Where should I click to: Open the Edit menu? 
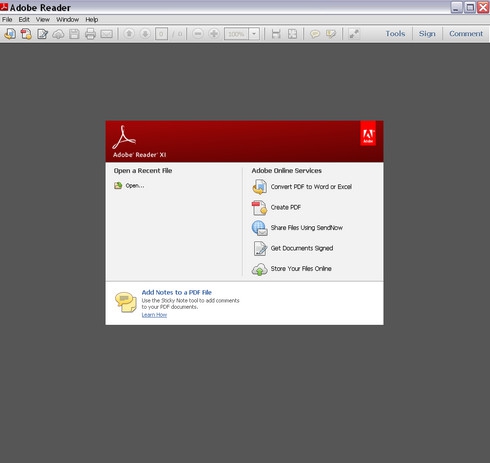click(x=24, y=19)
